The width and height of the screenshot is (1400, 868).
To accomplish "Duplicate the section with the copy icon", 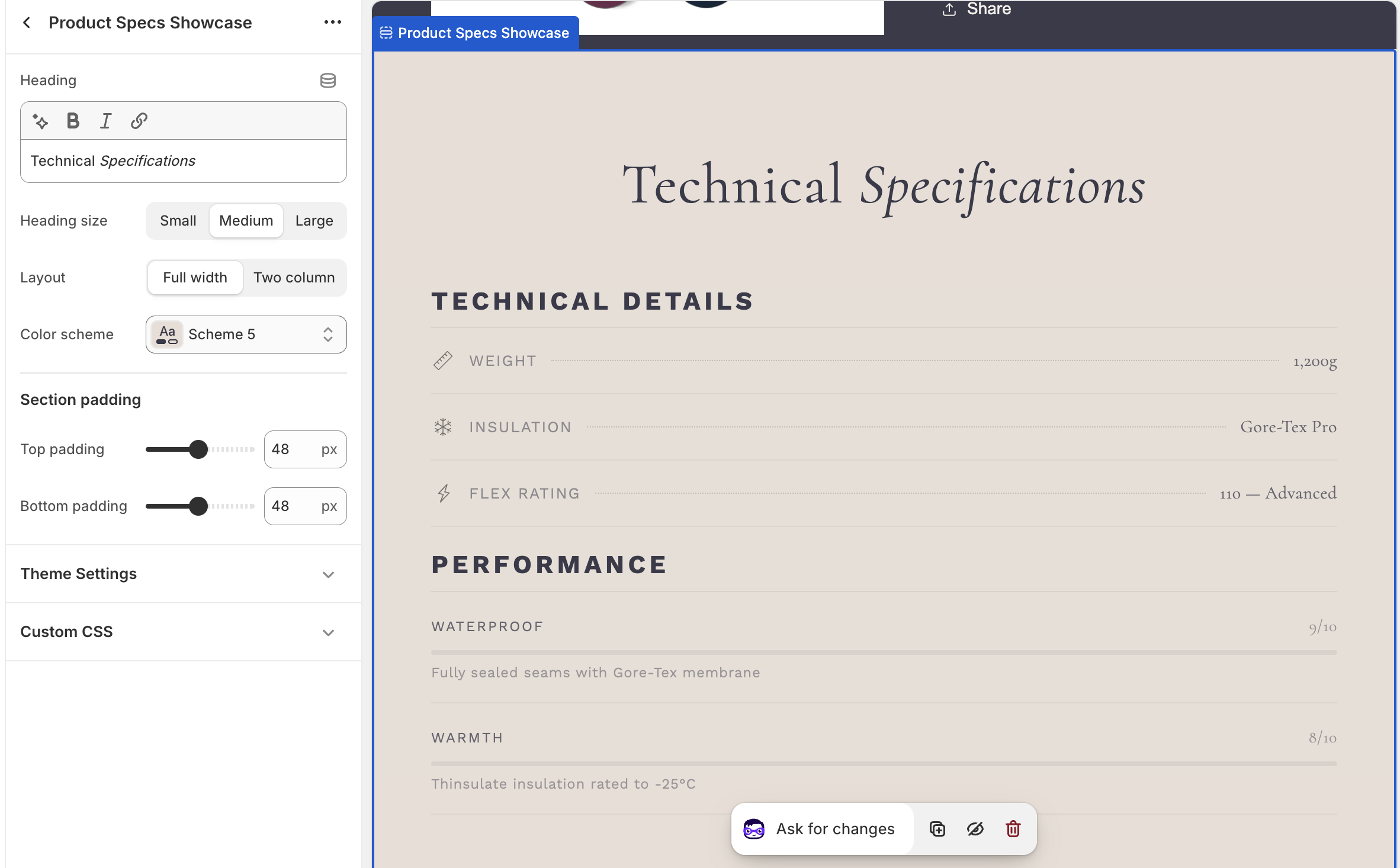I will click(x=937, y=828).
